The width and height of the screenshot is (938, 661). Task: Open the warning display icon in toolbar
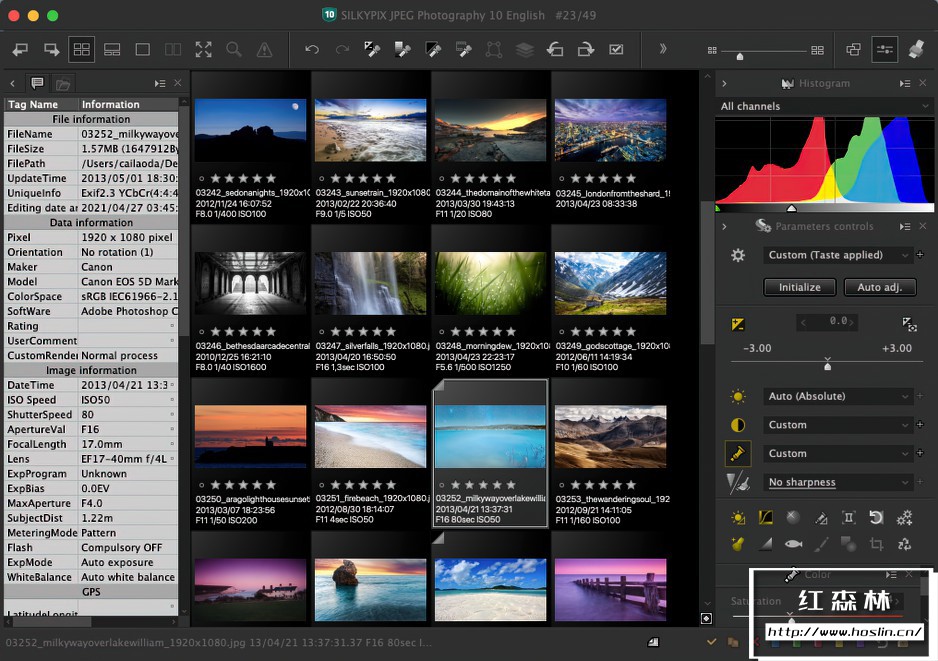(264, 49)
